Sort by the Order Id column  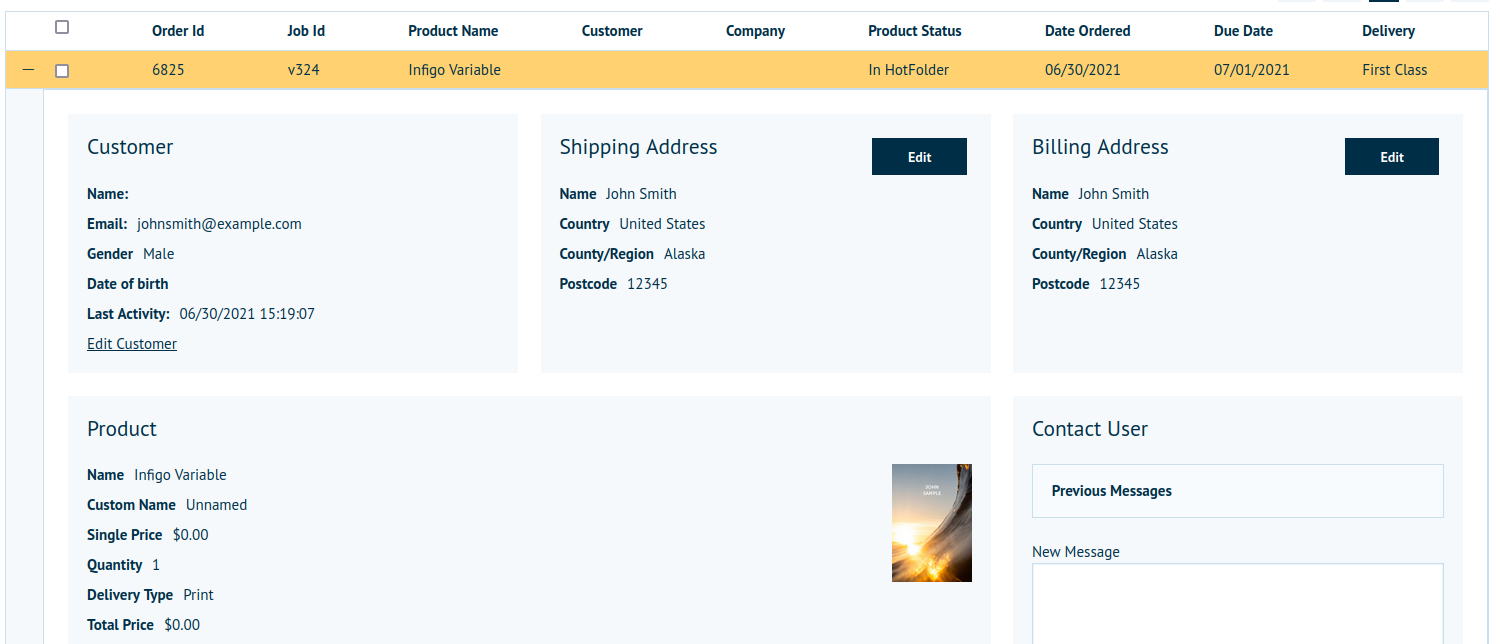tap(178, 31)
